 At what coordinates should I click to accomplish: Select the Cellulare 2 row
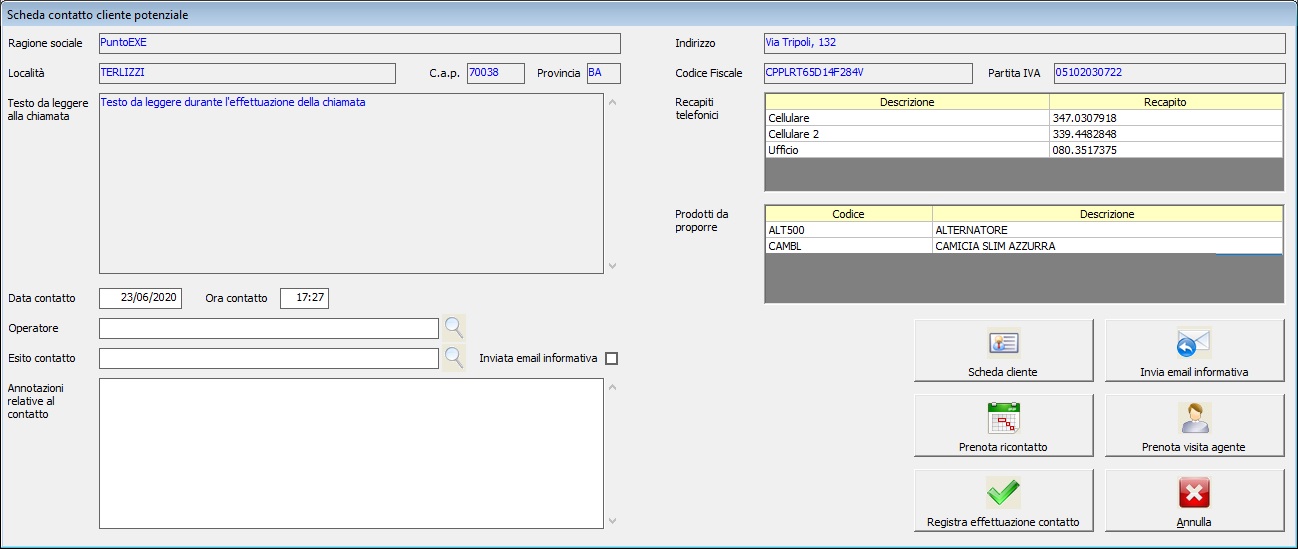coord(1024,134)
